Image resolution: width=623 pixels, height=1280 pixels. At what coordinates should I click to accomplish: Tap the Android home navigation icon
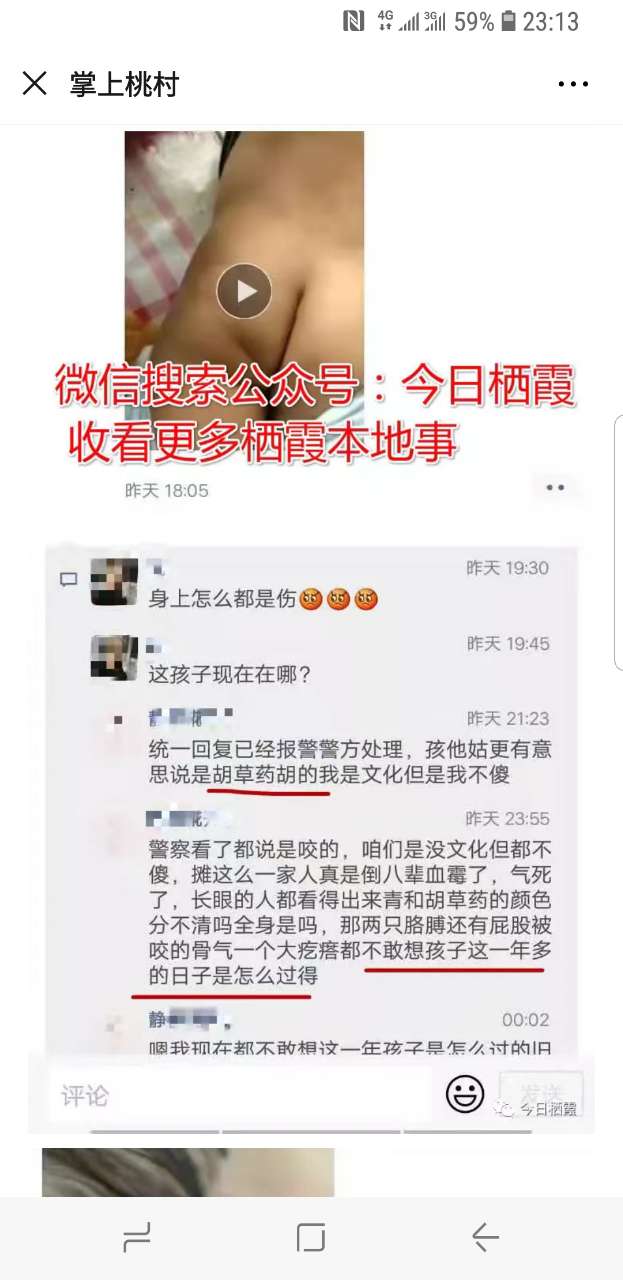tap(311, 1238)
